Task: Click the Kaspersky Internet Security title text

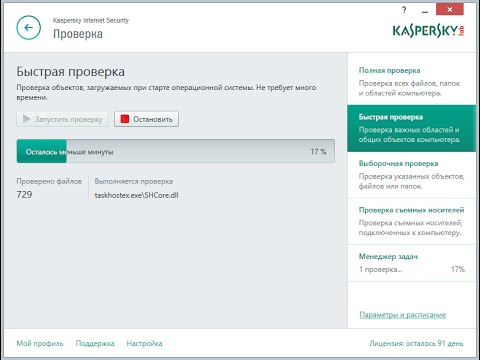Action: [91, 20]
